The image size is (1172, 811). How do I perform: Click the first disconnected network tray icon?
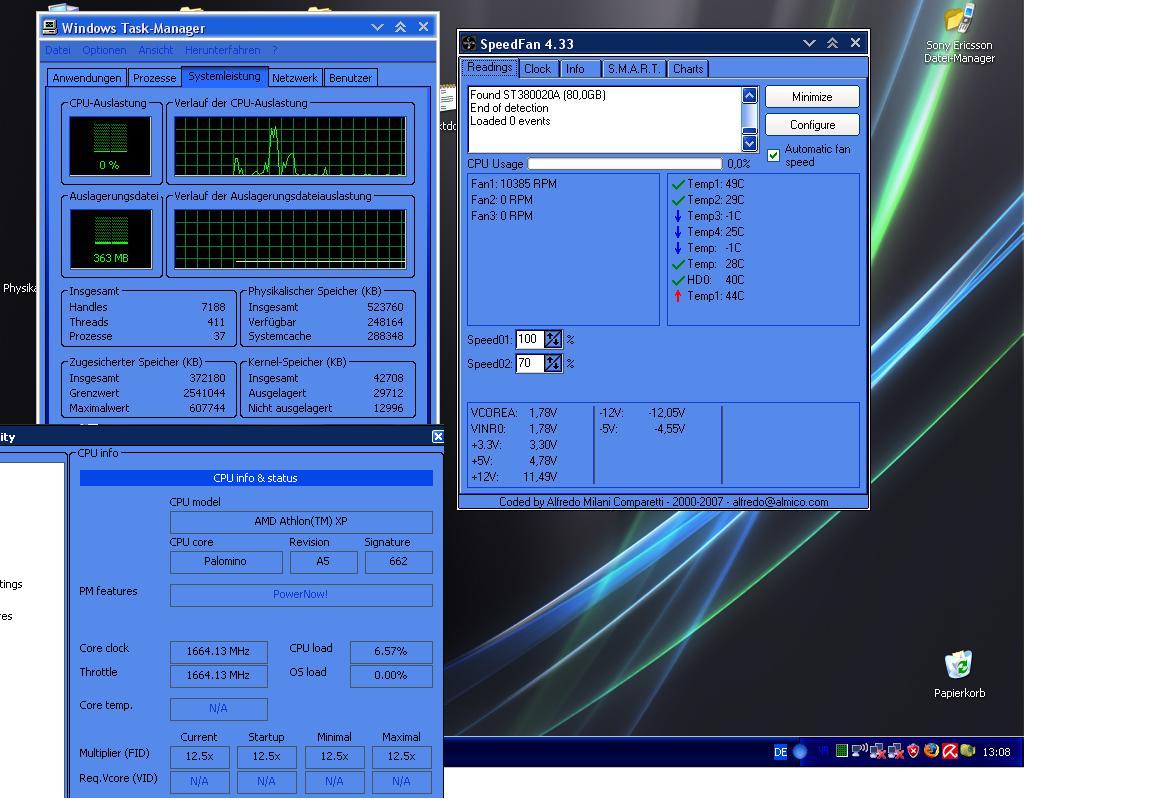(x=878, y=751)
